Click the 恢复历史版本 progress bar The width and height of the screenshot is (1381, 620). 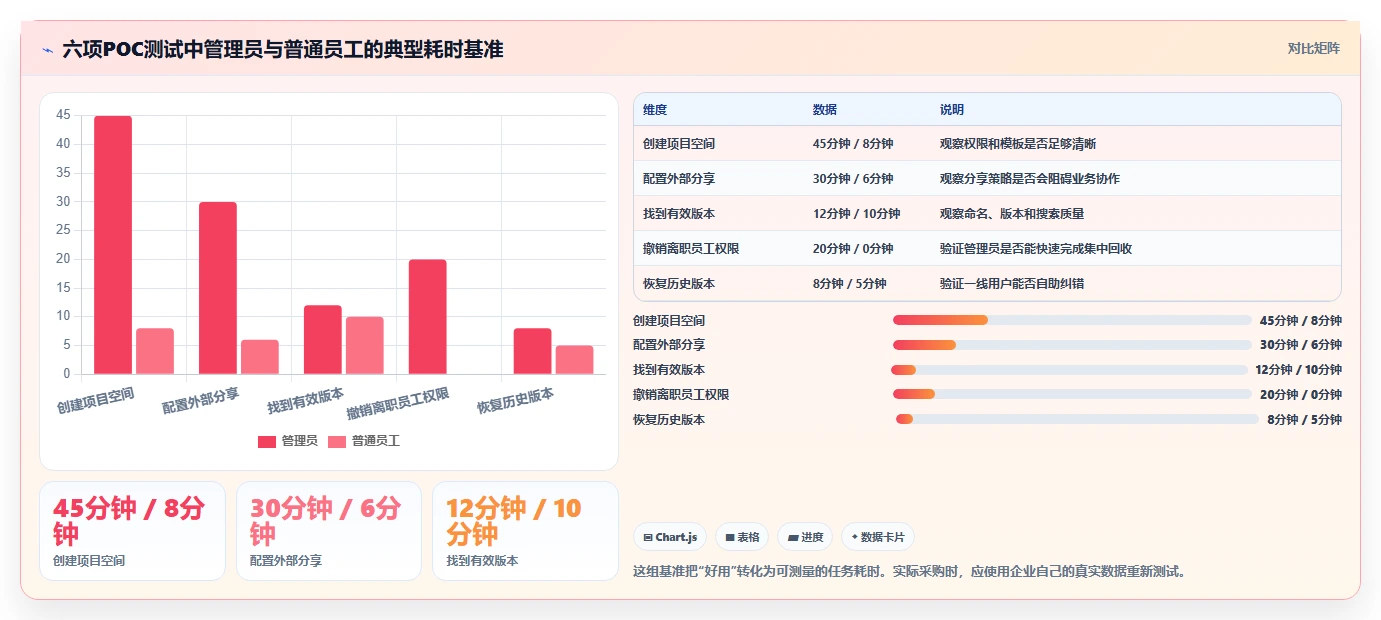tap(1077, 419)
